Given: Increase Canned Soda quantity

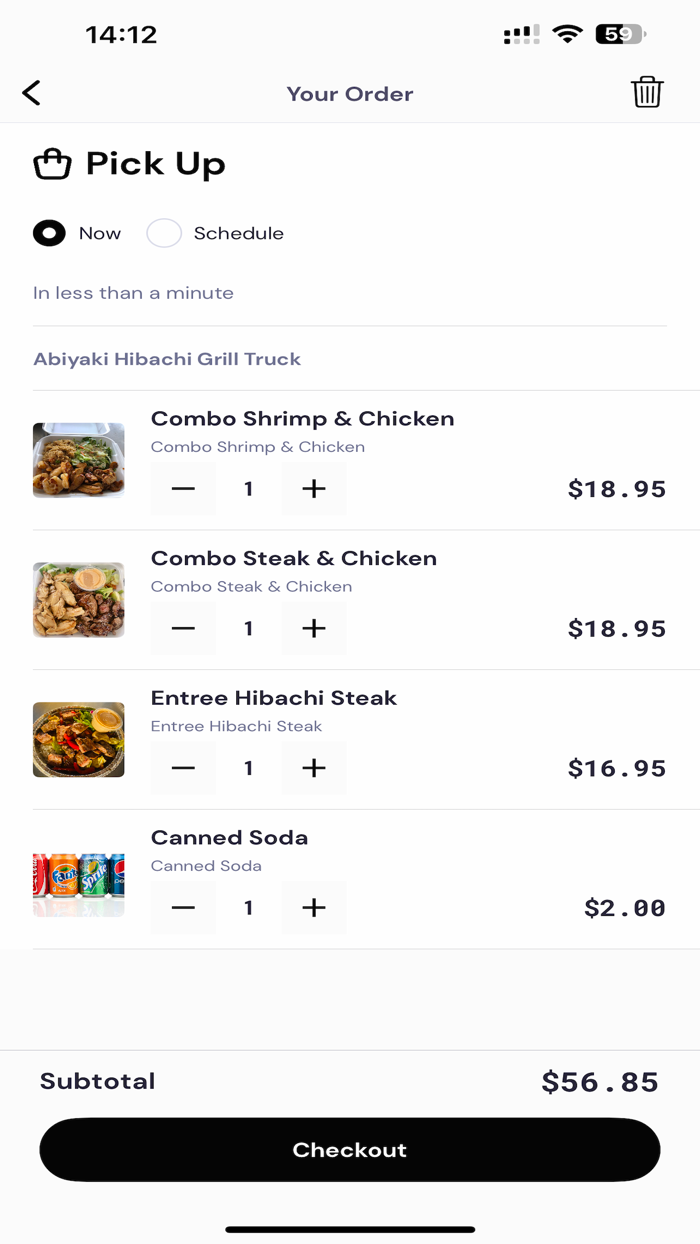Looking at the screenshot, I should pyautogui.click(x=314, y=908).
